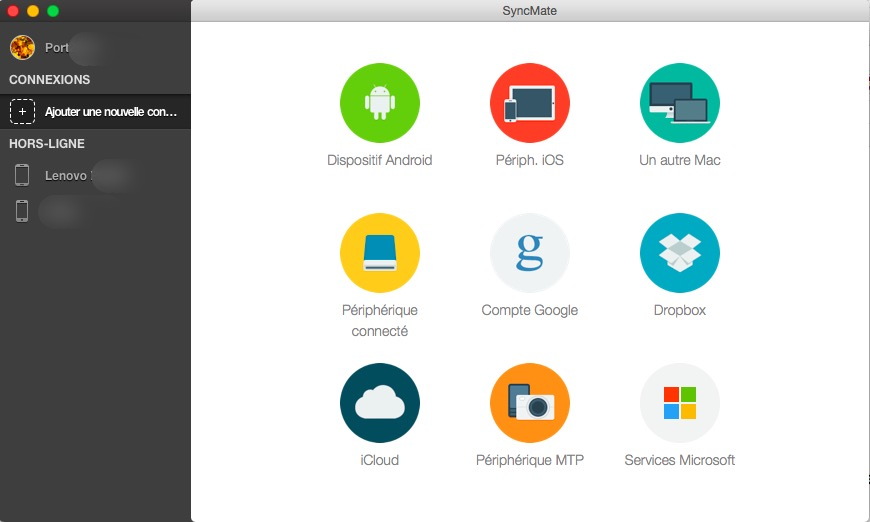Select the Périphérique connecté yellow drive icon
Image resolution: width=870 pixels, height=522 pixels.
click(379, 253)
